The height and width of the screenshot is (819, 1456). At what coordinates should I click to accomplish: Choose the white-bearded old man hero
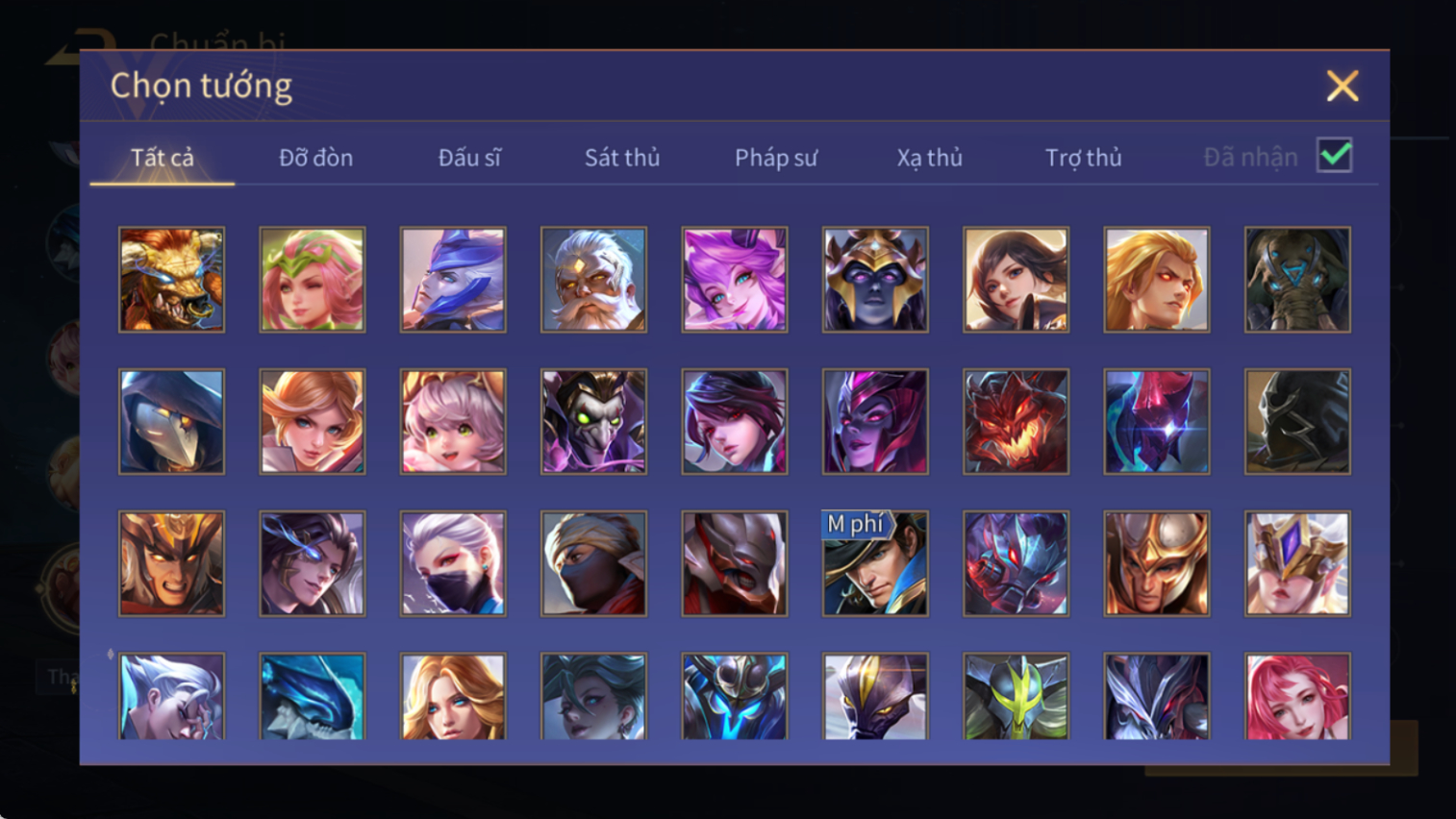pyautogui.click(x=593, y=280)
